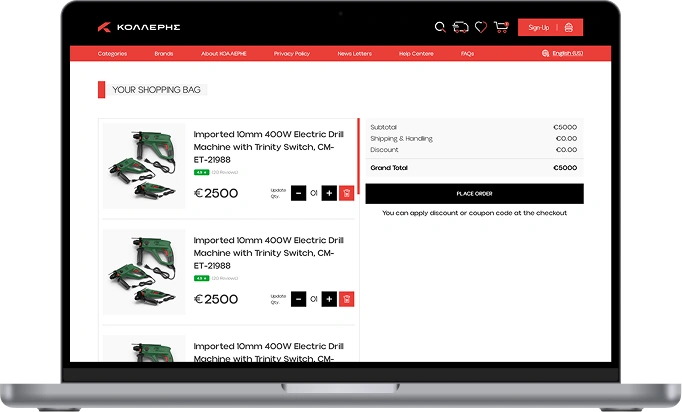682x412 pixels.
Task: Click the YOUR SHOPPING BAG heading
Action: point(156,90)
